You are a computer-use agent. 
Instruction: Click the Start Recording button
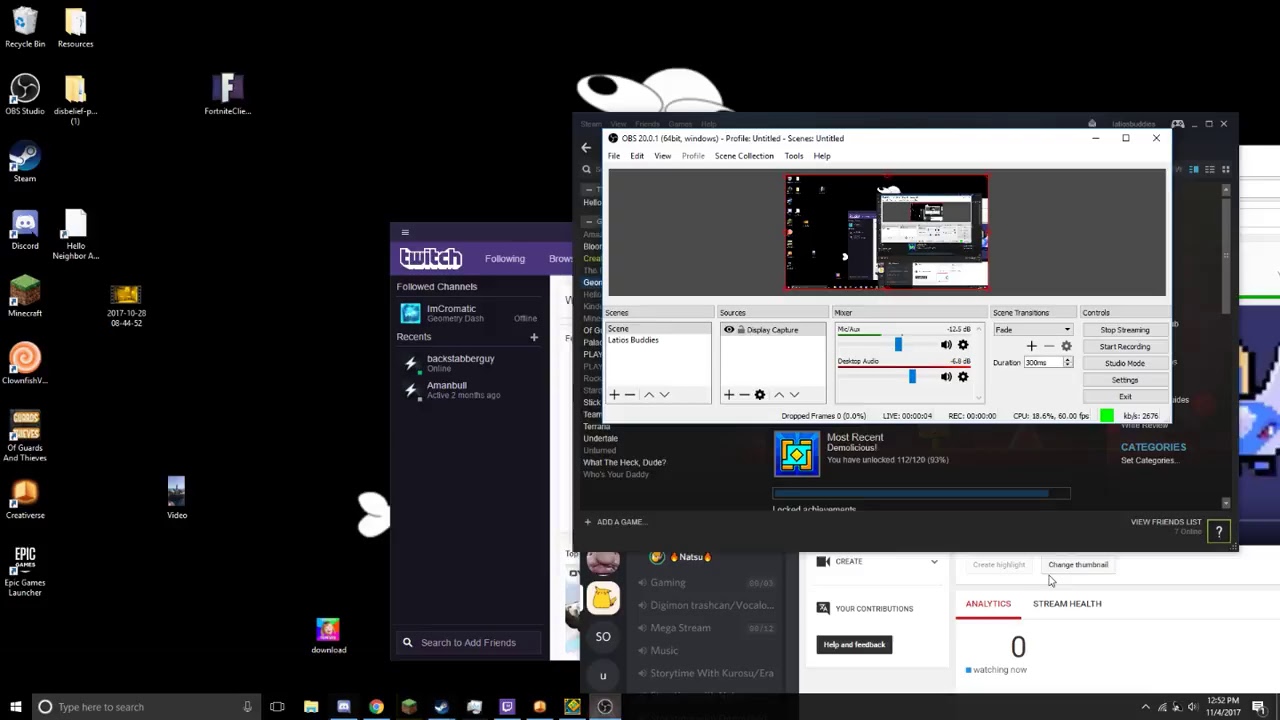(1125, 347)
